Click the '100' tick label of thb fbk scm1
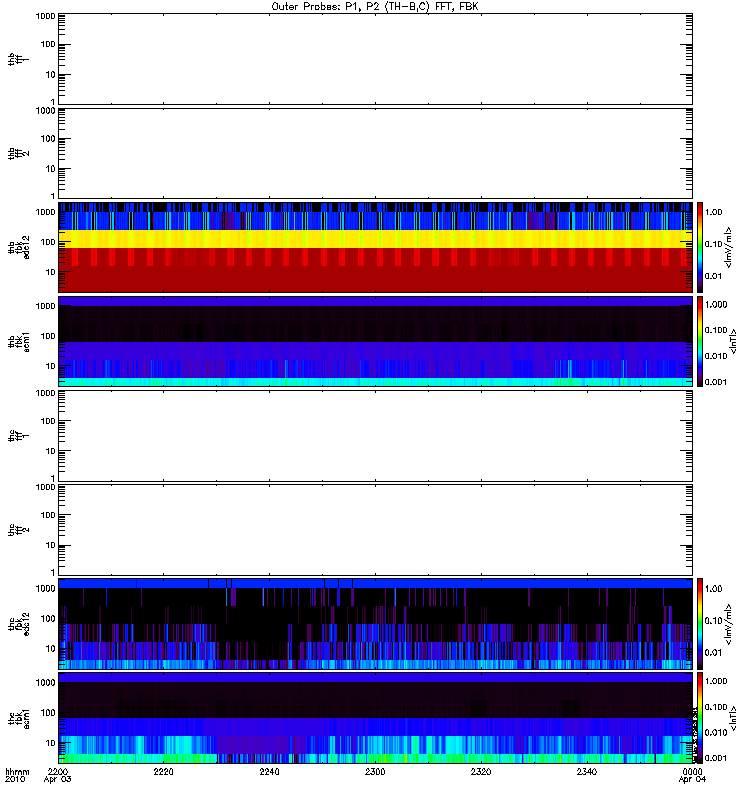This screenshot has width=750, height=800. coord(48,336)
